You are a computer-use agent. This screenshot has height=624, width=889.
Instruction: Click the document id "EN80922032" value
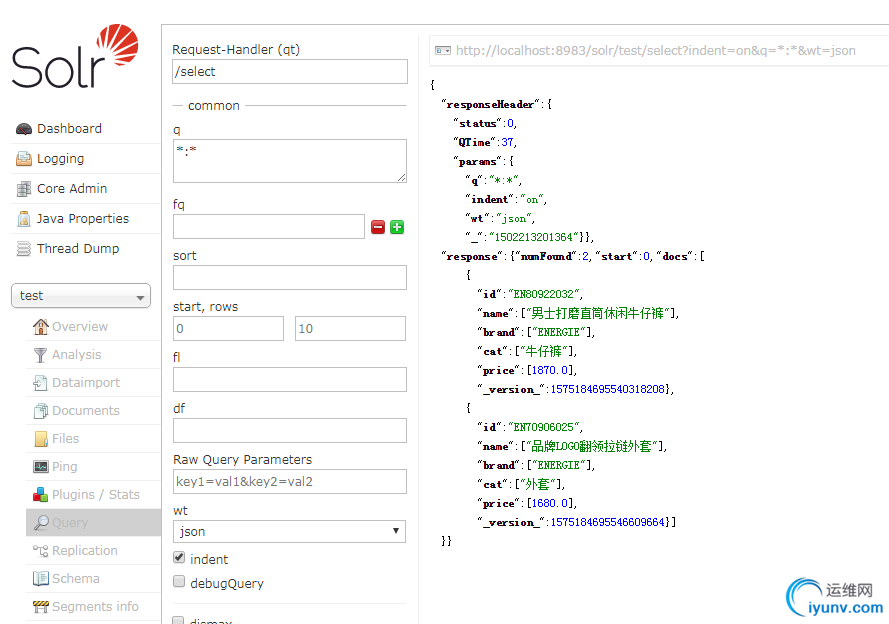point(544,294)
